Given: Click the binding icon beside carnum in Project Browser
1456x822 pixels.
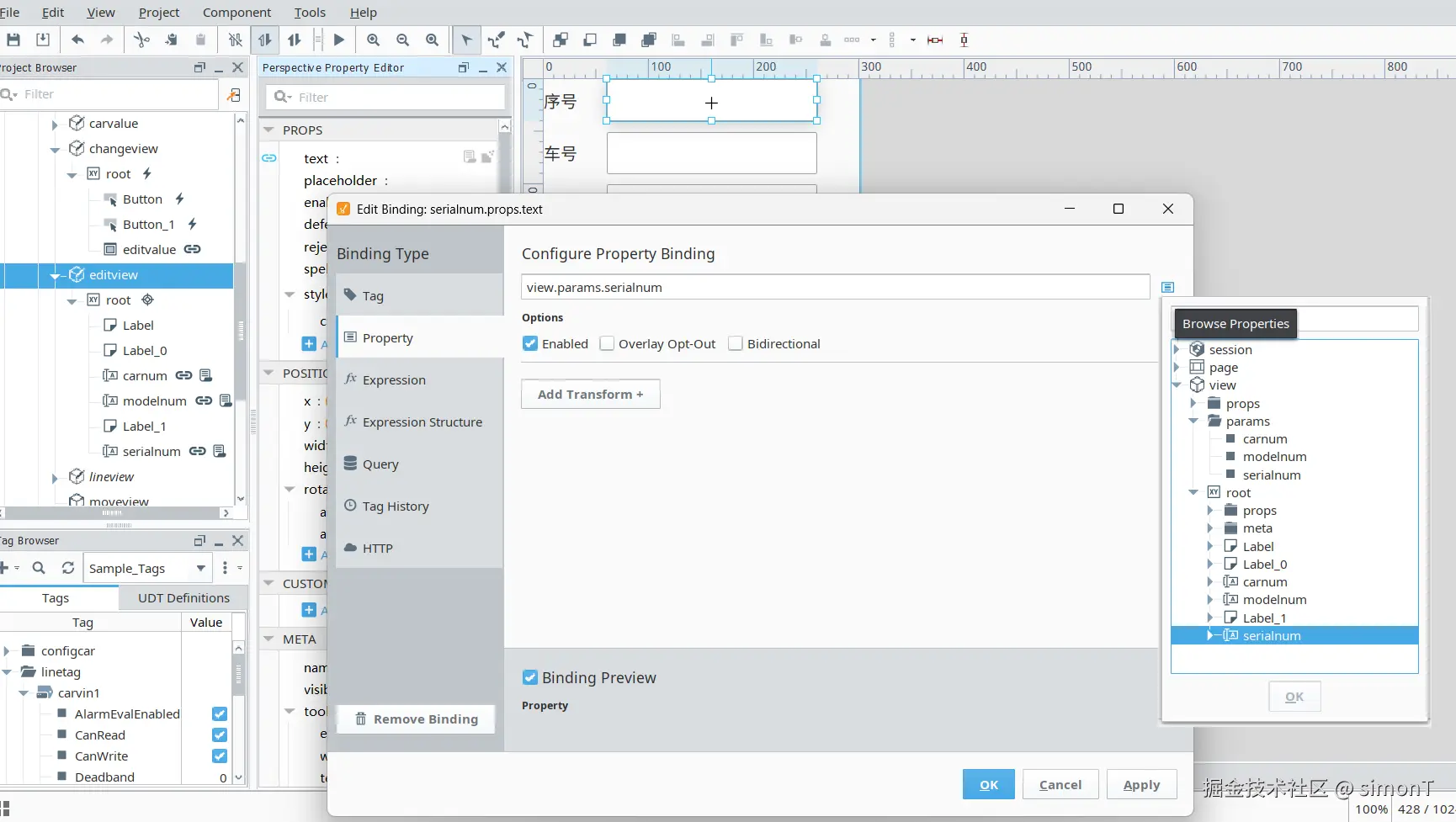Looking at the screenshot, I should tap(183, 375).
